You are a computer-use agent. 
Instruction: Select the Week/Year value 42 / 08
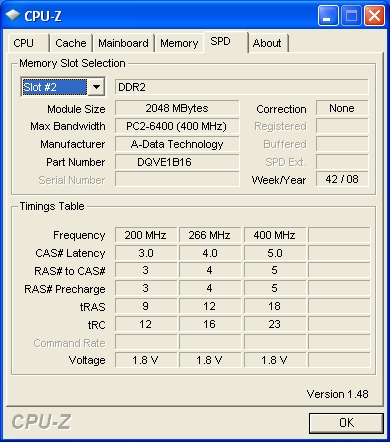click(x=342, y=179)
